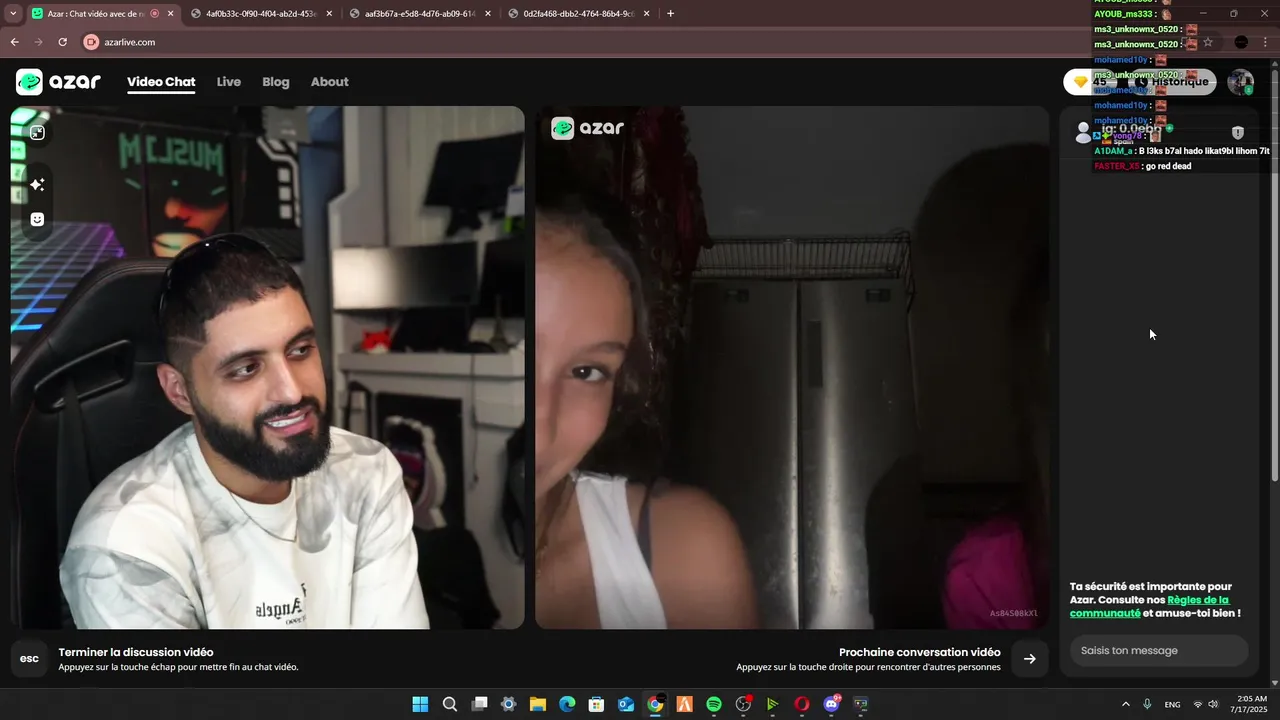
Task: Open the About page
Action: [x=329, y=82]
